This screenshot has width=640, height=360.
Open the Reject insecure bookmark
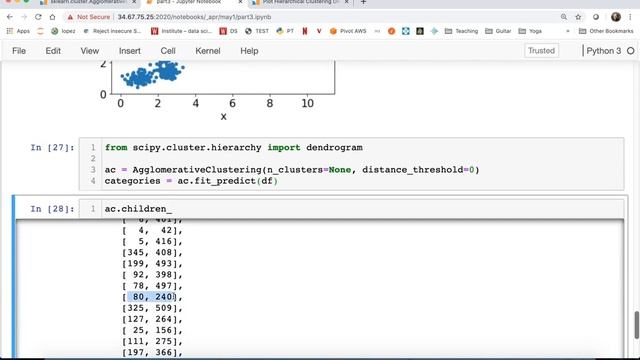pos(112,31)
